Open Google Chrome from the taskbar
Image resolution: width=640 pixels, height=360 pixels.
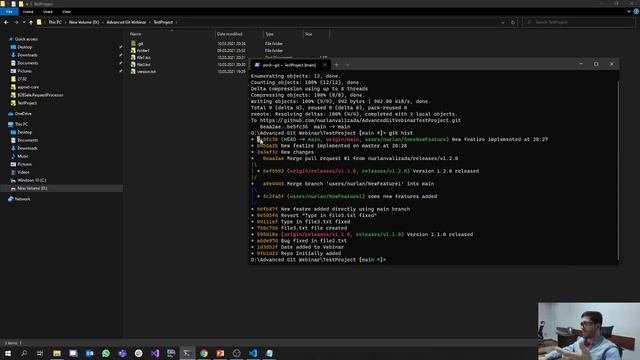point(204,353)
